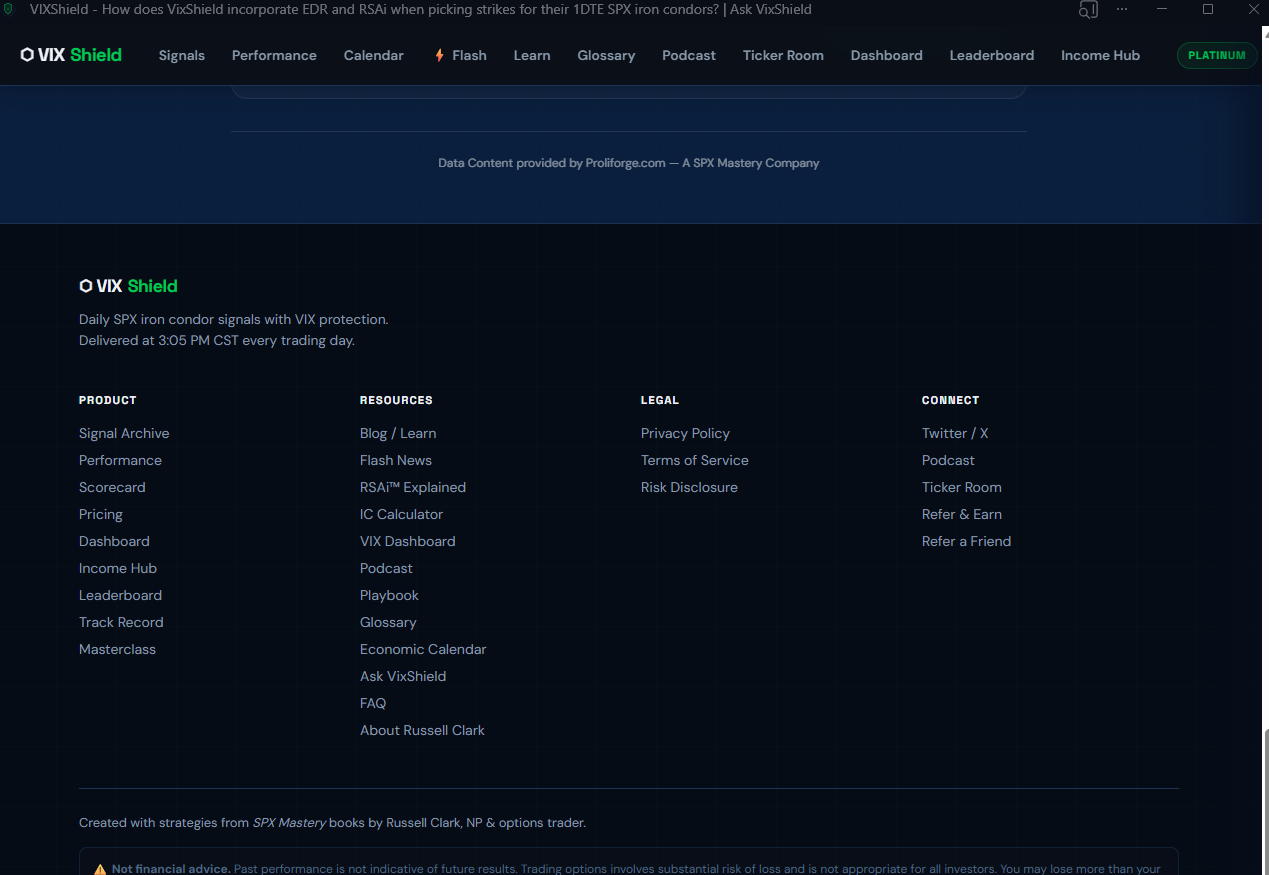Screen dimensions: 1269x875
Task: Open Terms of Service under Legal
Action: point(694,460)
